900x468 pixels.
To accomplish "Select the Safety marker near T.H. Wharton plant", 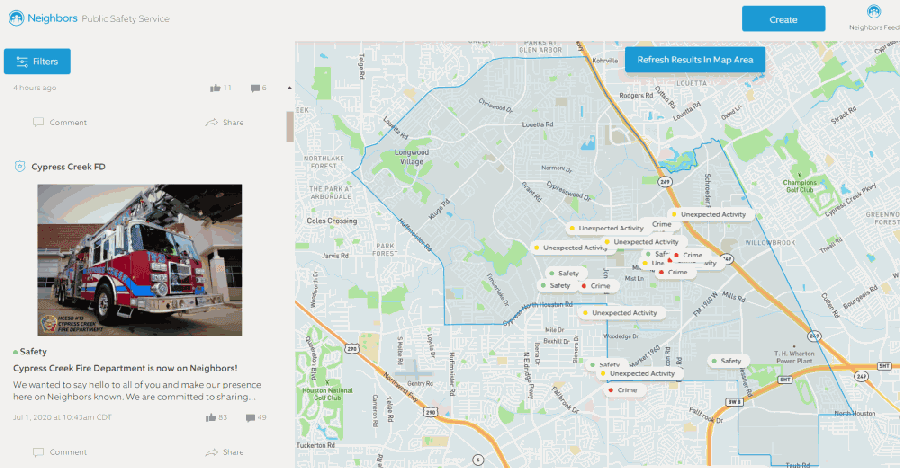I will (x=728, y=361).
